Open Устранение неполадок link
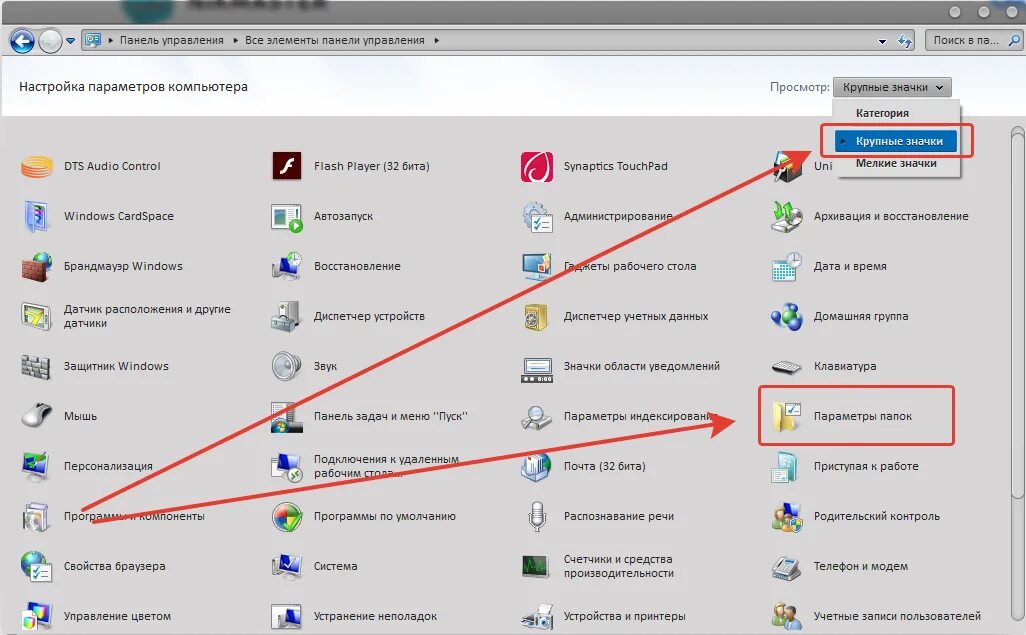The image size is (1026, 635). click(x=375, y=616)
